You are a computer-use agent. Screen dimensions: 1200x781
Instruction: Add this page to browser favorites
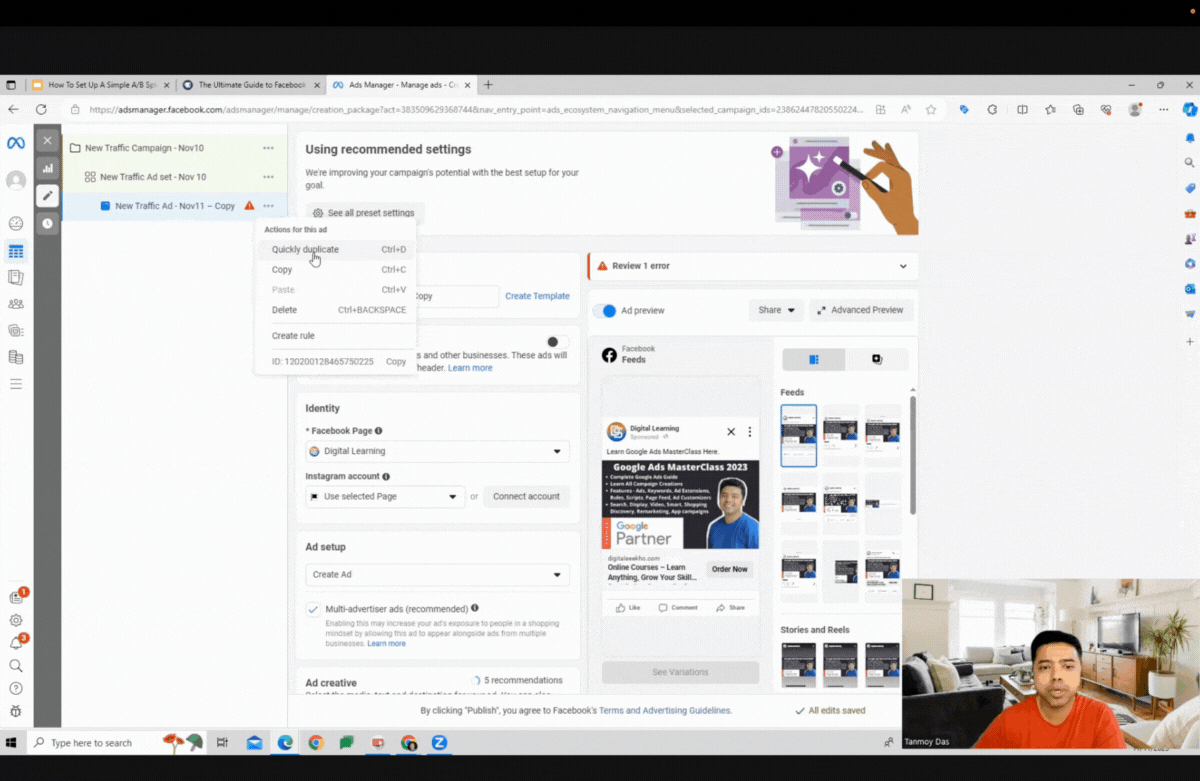931,110
